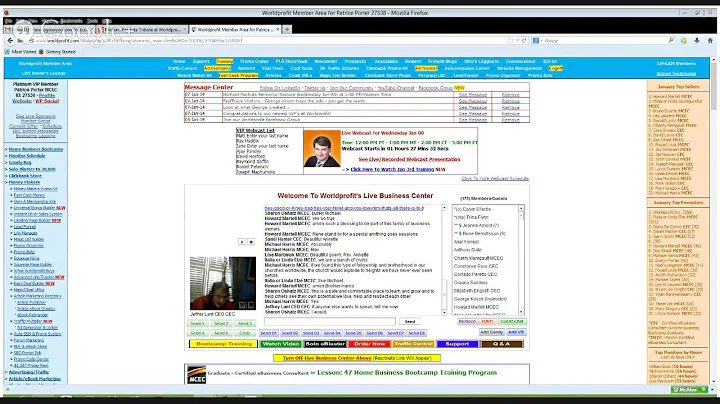Screen dimensions: 720x404
Task: Click the black Solo eBlaster button
Action: tap(325, 344)
